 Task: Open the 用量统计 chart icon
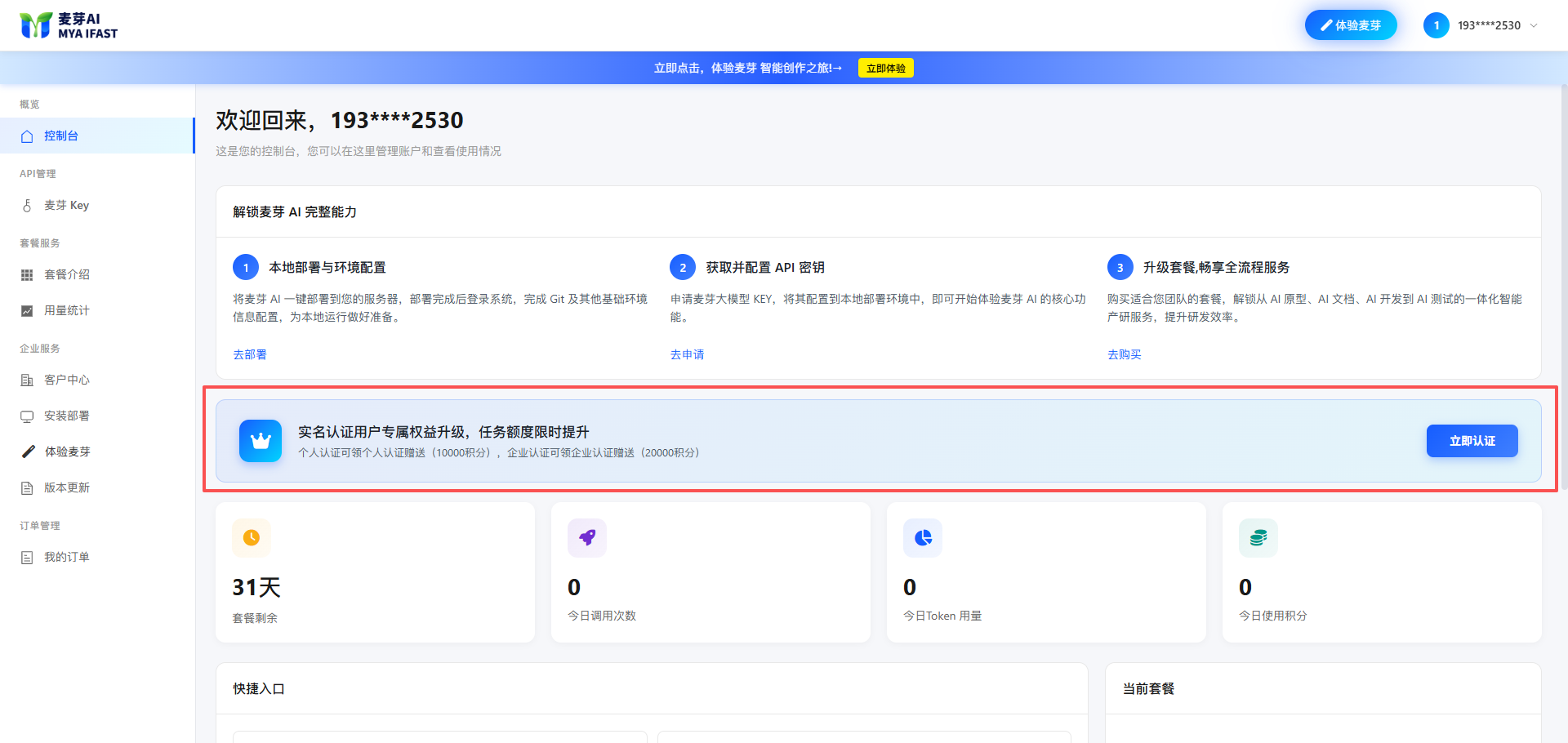click(x=27, y=311)
